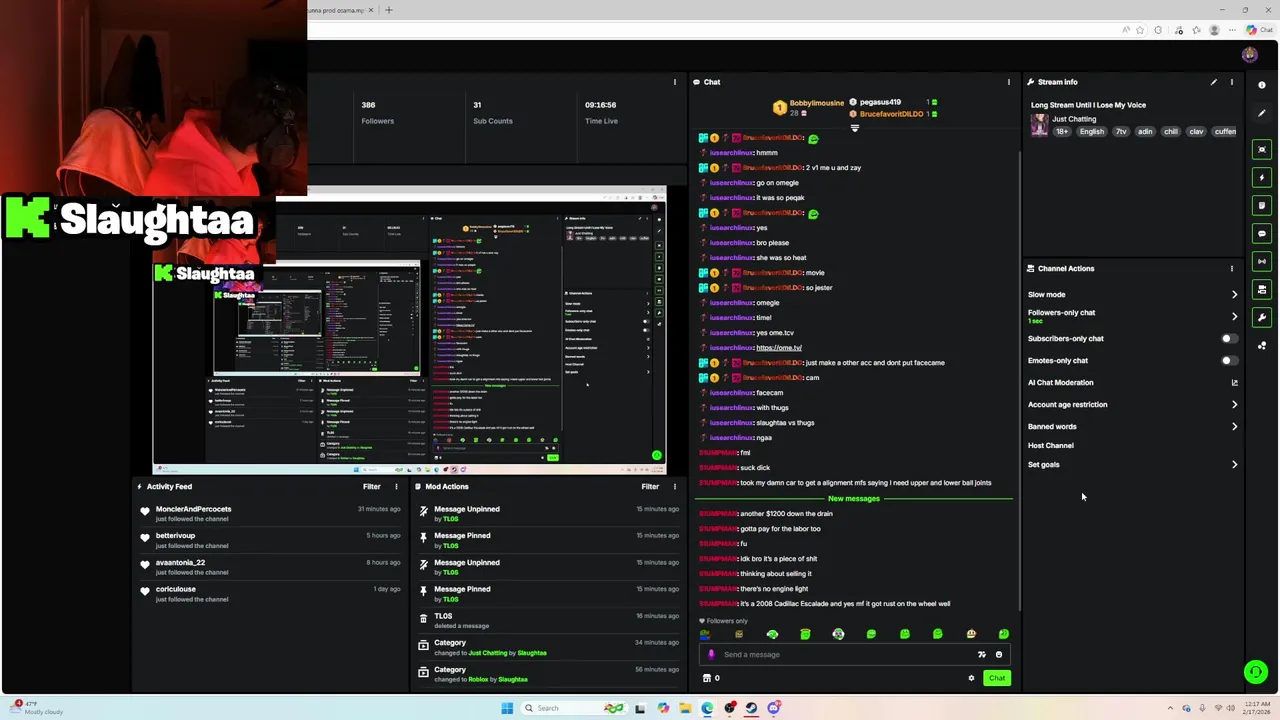Click the purple identity icon in message box
This screenshot has height=720, width=1280.
tap(712, 654)
